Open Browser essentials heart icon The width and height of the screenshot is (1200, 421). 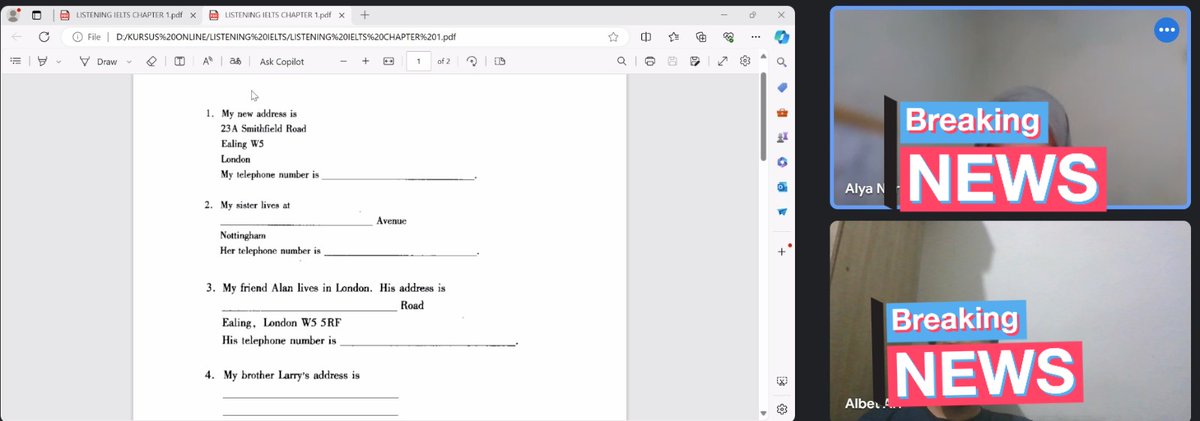click(728, 36)
